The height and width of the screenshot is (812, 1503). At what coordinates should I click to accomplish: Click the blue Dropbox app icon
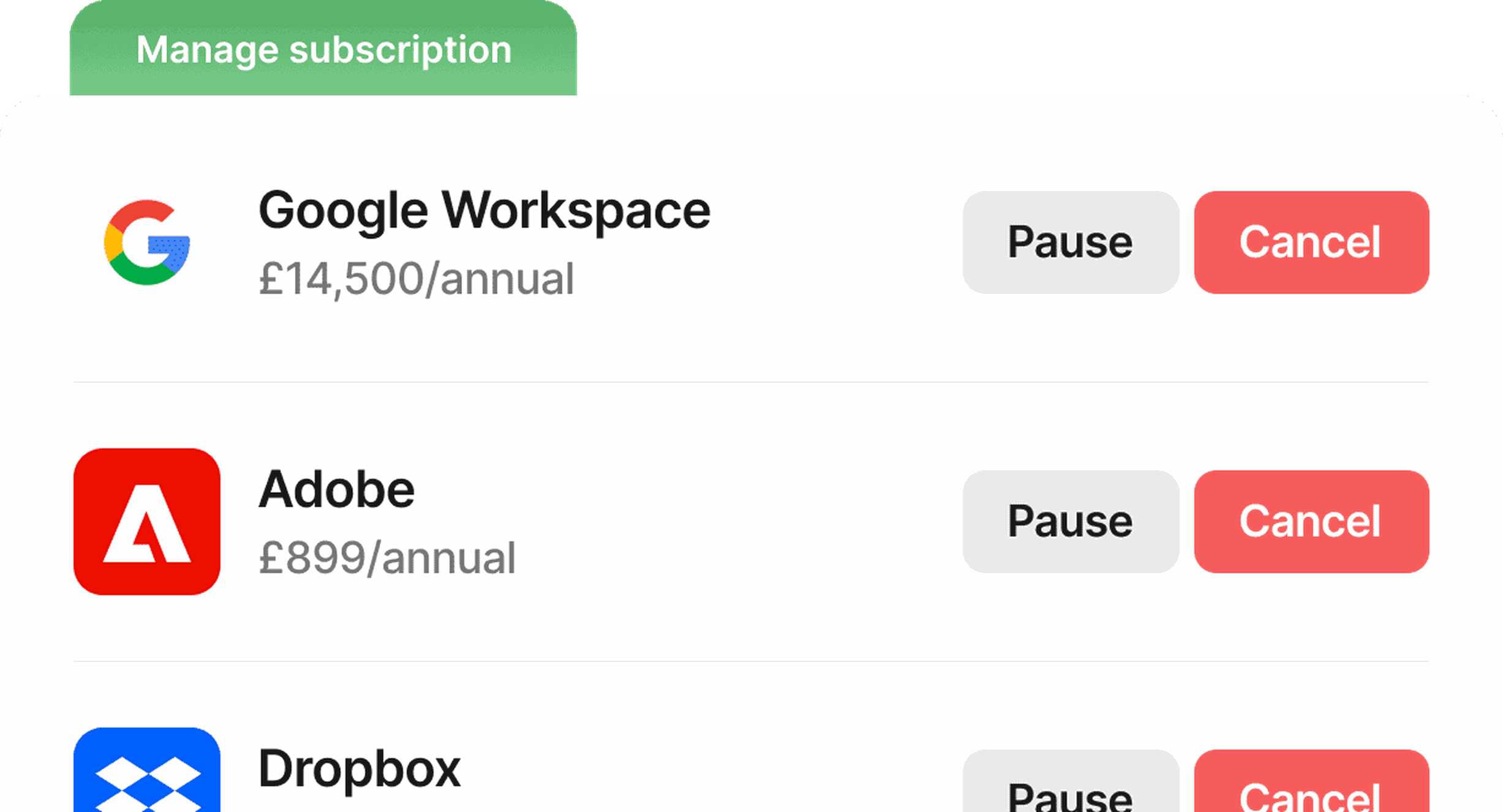pyautogui.click(x=147, y=770)
